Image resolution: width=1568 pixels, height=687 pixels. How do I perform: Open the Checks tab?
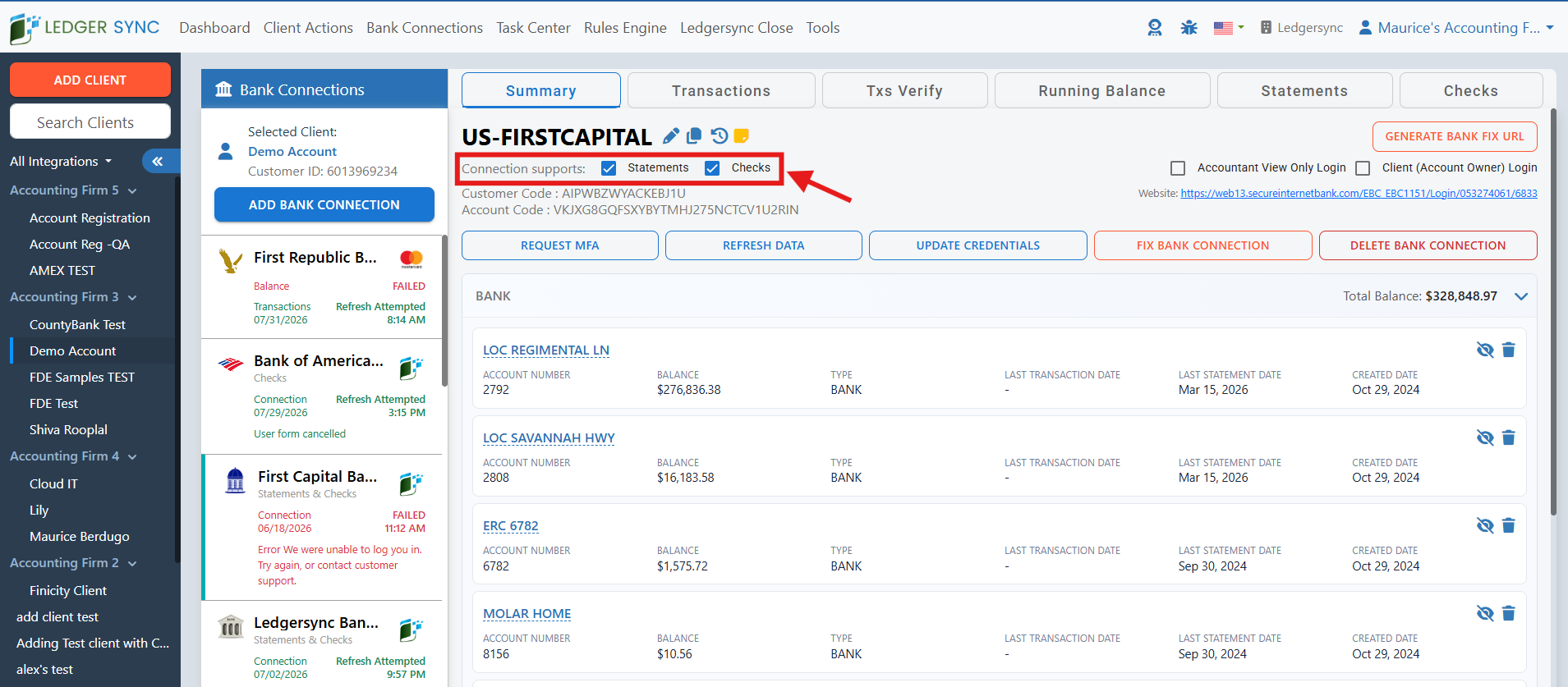1471,90
